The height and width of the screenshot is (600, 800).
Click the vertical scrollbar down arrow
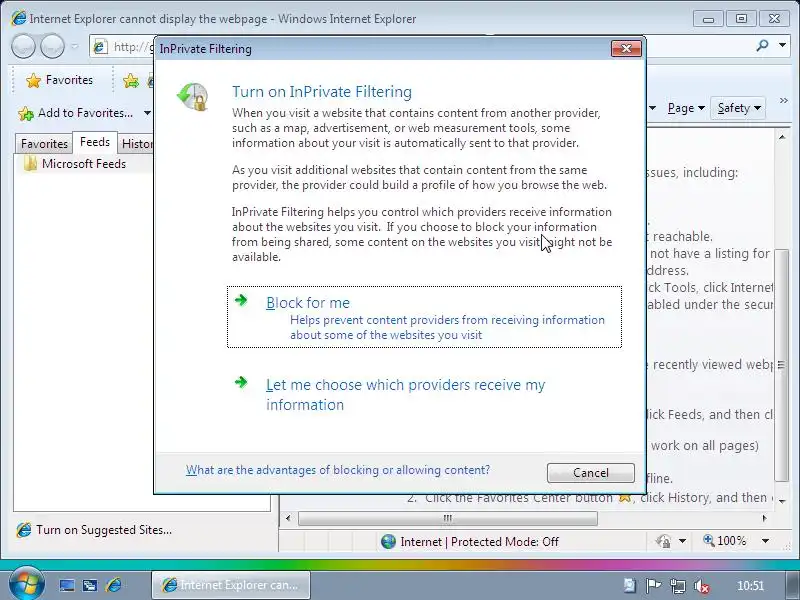pos(782,502)
